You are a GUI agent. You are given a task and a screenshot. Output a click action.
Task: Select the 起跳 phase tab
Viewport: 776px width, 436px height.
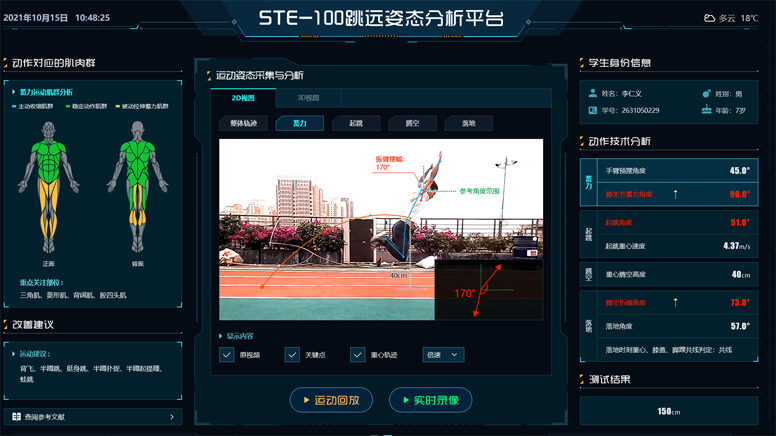pos(356,124)
